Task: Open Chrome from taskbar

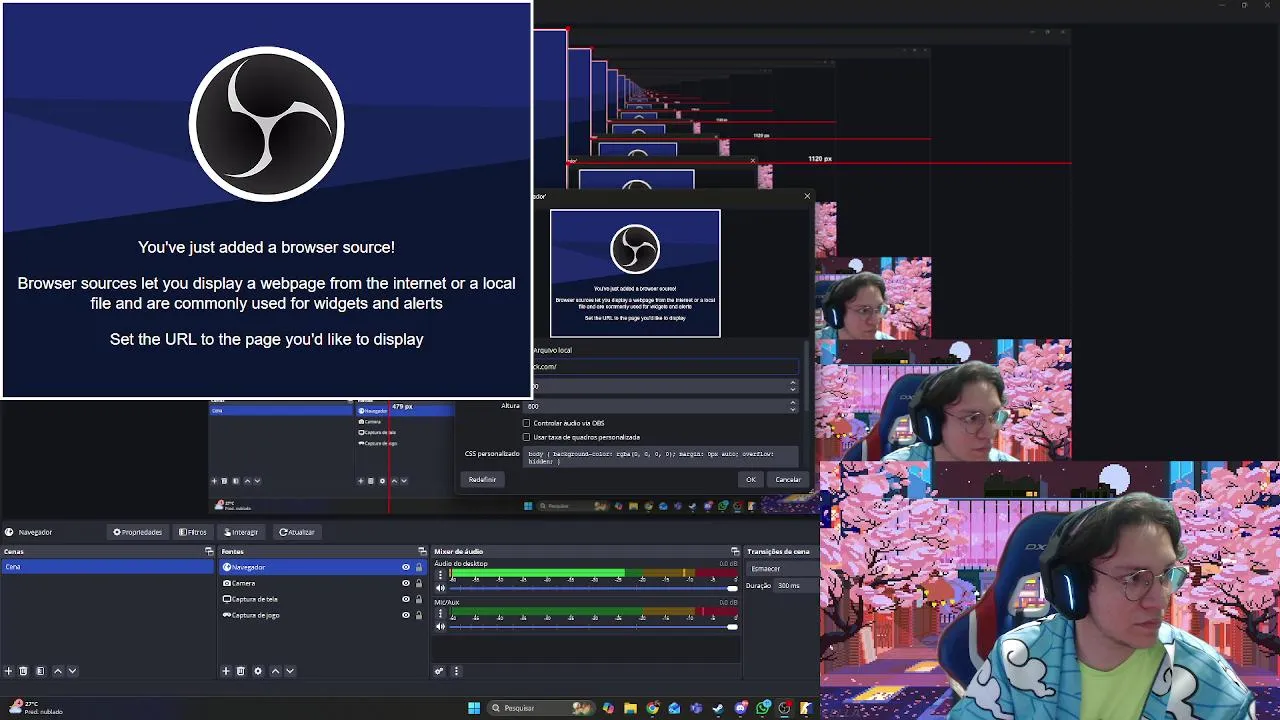Action: 652,708
